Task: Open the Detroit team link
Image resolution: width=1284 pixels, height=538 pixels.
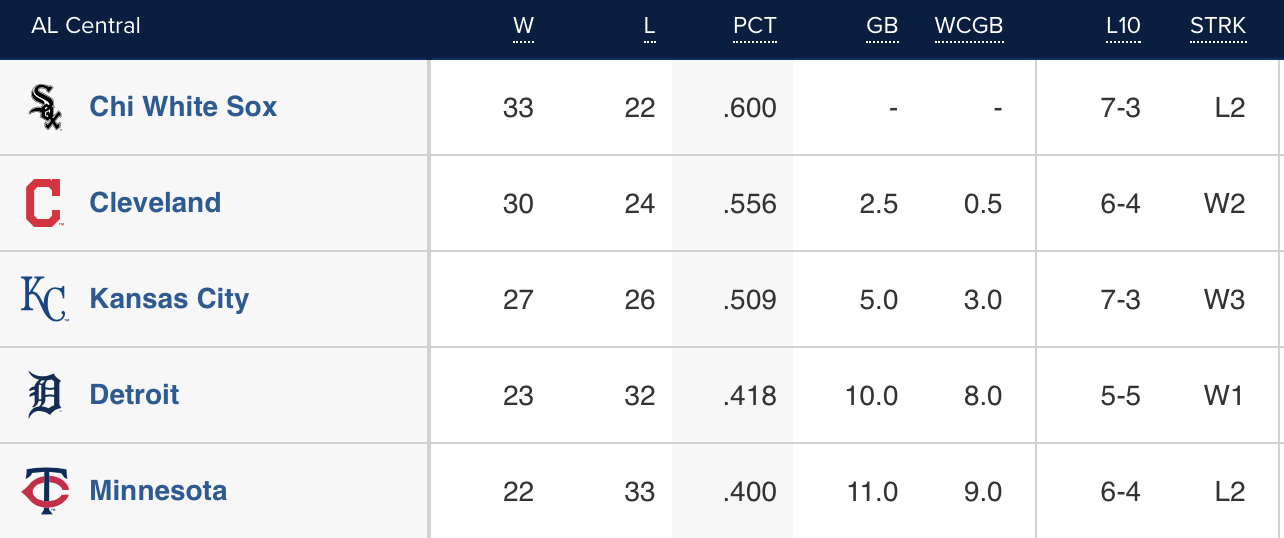Action: tap(134, 395)
